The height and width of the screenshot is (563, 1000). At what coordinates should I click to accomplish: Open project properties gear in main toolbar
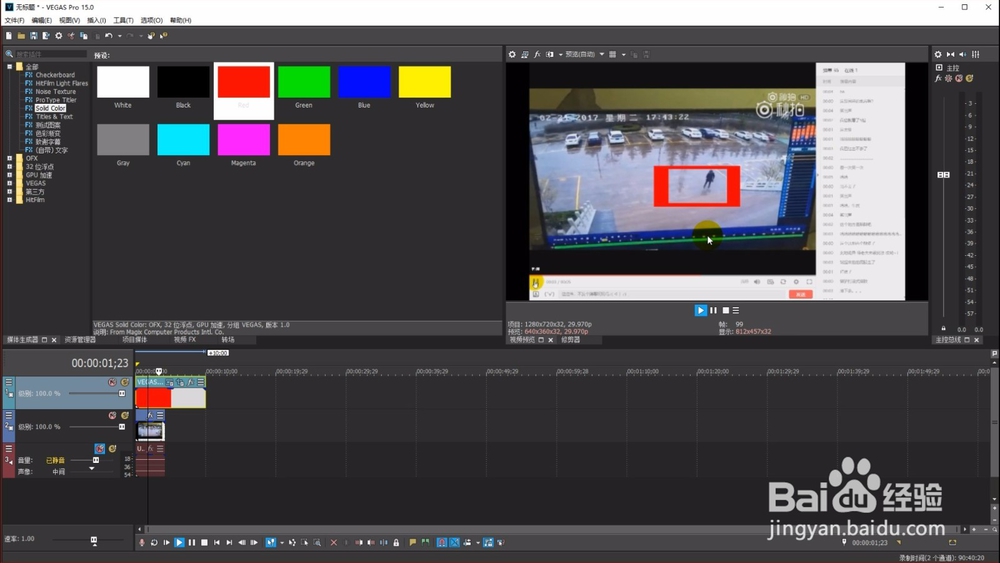(x=59, y=36)
